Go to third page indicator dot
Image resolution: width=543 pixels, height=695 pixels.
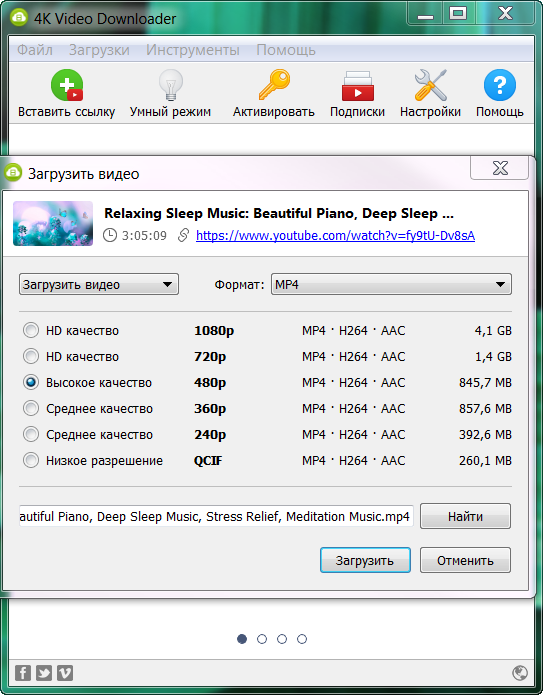coord(282,639)
